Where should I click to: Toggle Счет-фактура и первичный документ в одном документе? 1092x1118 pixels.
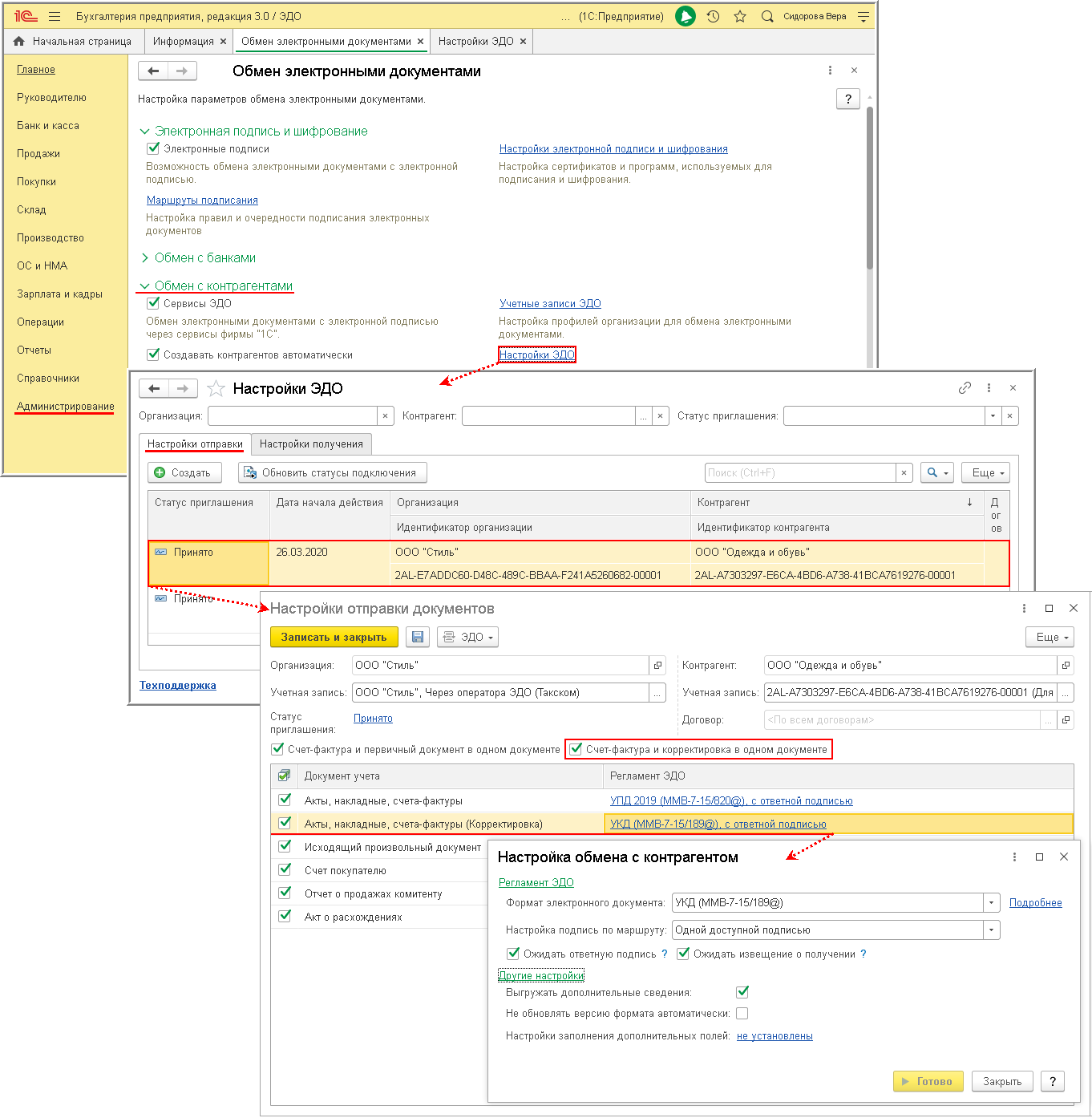click(x=277, y=749)
